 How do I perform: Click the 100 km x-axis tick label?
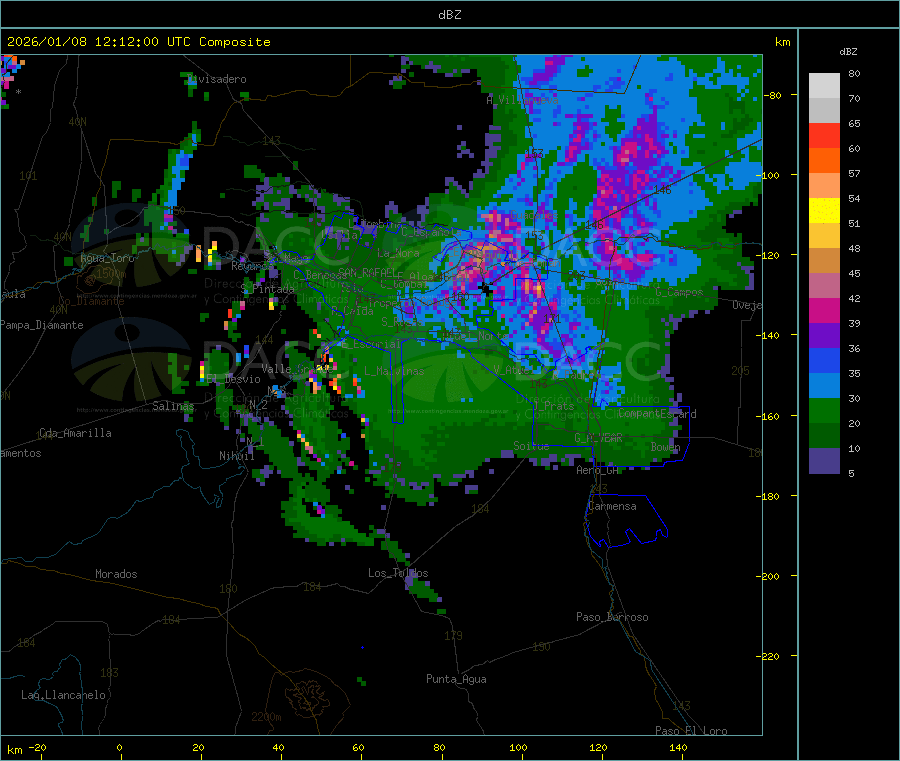(518, 747)
